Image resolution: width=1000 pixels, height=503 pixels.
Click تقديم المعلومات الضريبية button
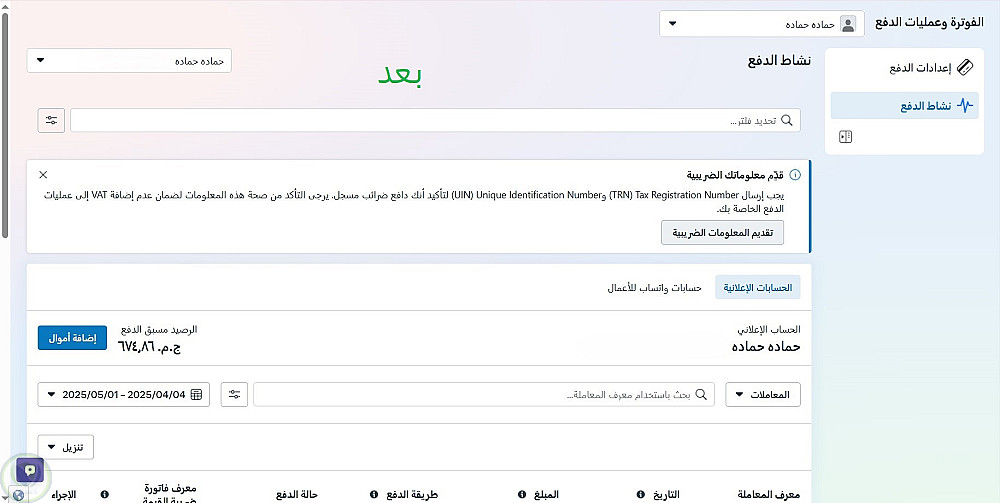pos(722,233)
